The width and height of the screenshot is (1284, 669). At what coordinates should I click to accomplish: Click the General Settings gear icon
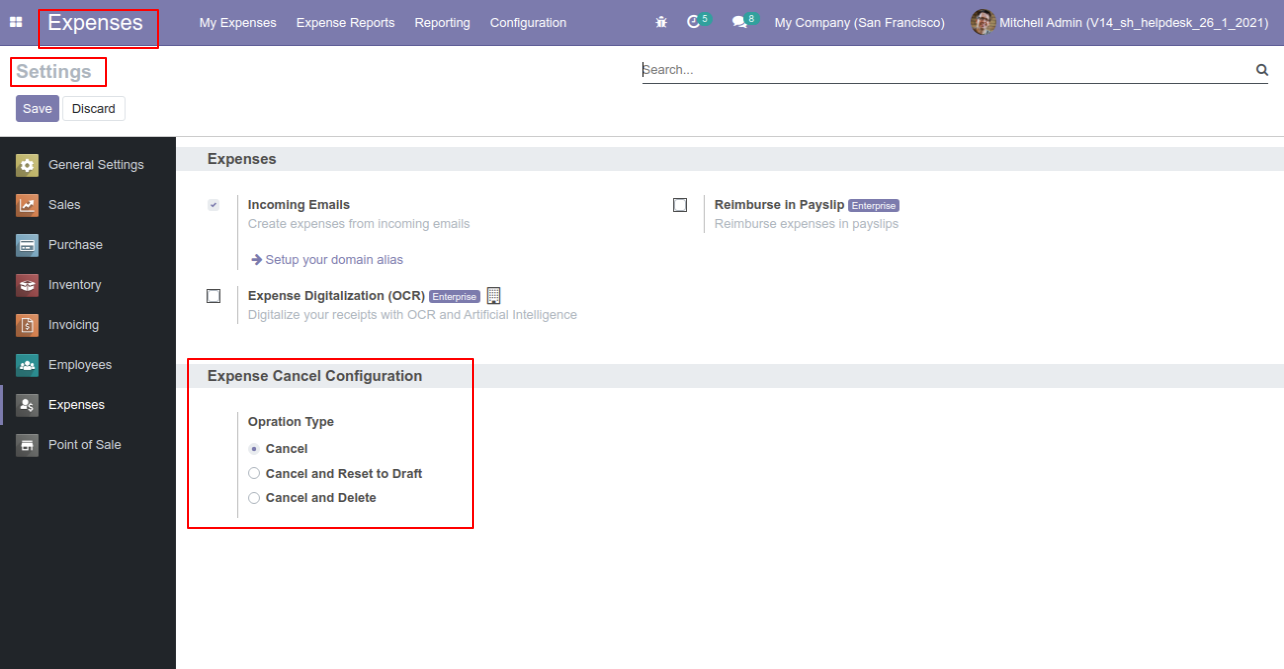(27, 165)
